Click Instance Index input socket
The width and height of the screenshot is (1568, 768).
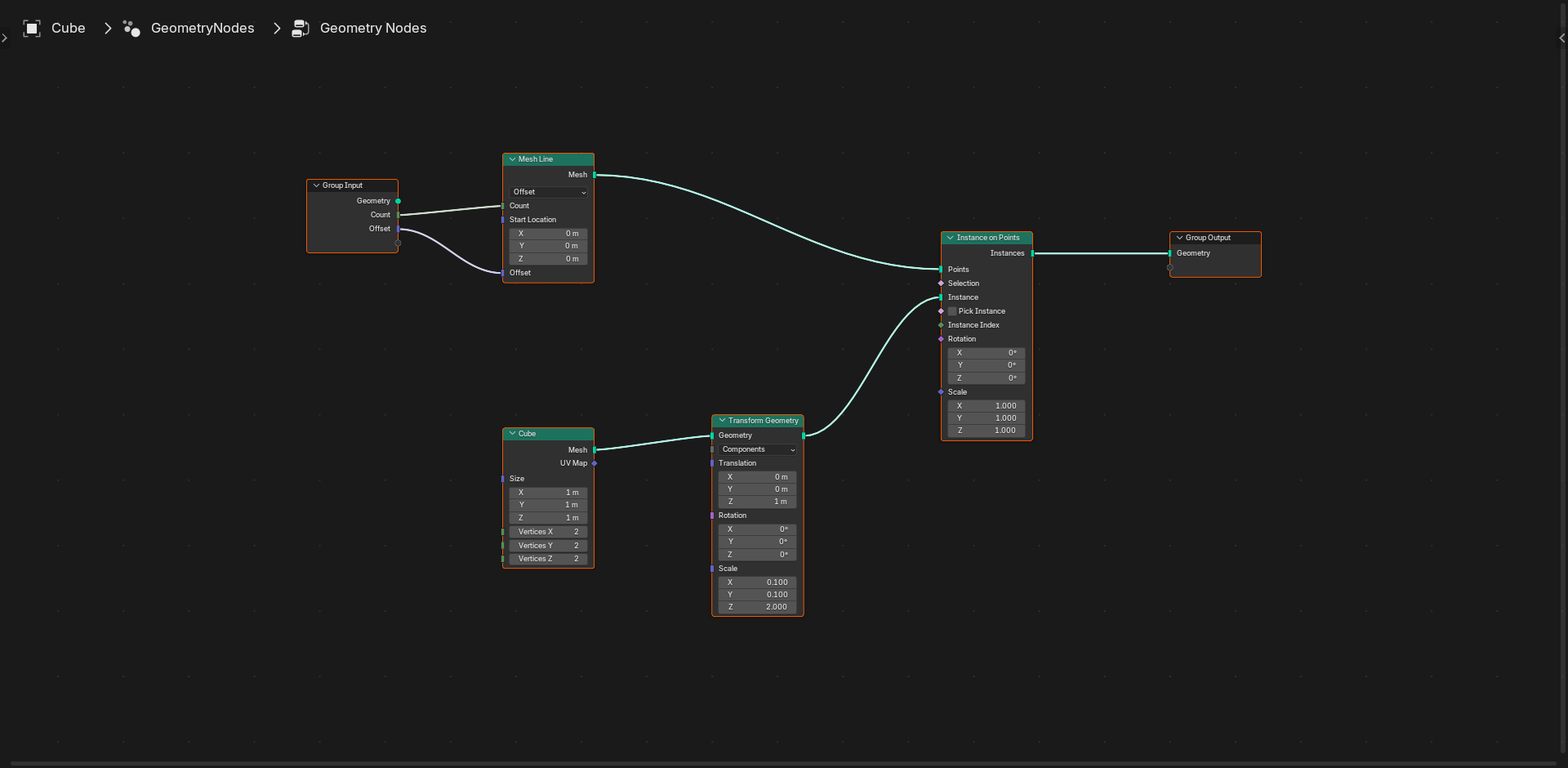pos(941,325)
